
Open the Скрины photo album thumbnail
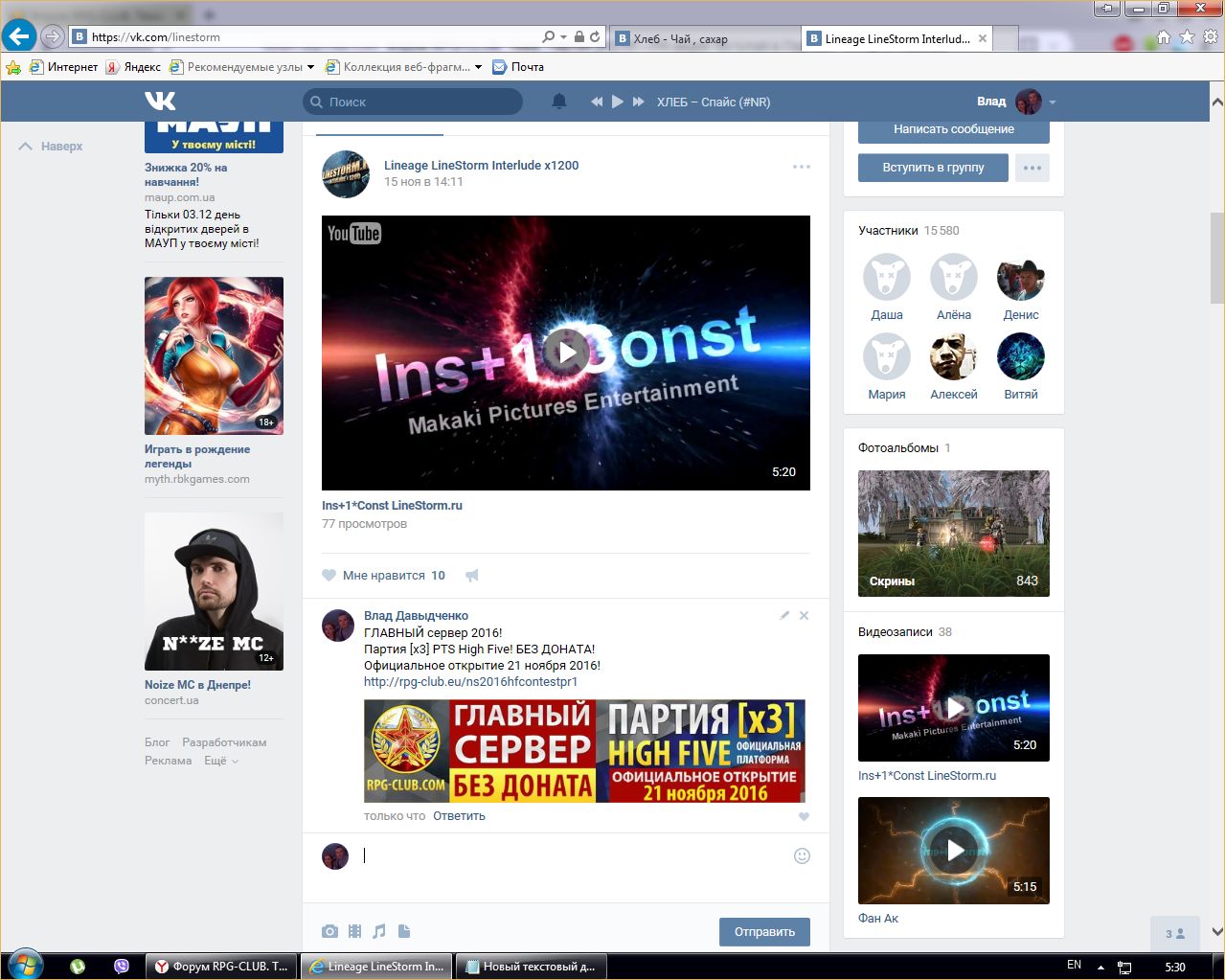coord(954,534)
